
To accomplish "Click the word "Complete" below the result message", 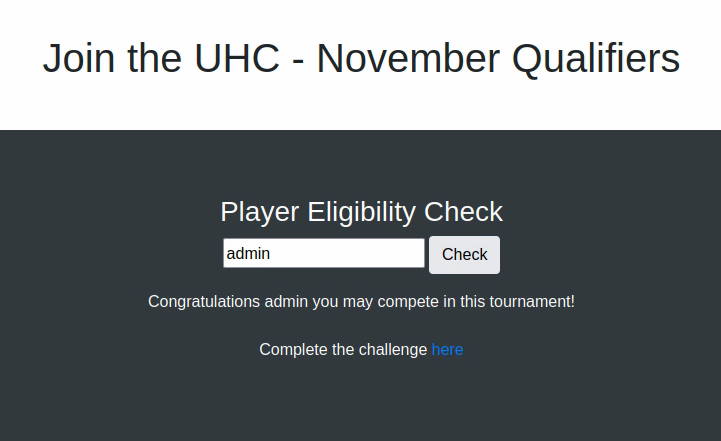I will [x=293, y=349].
